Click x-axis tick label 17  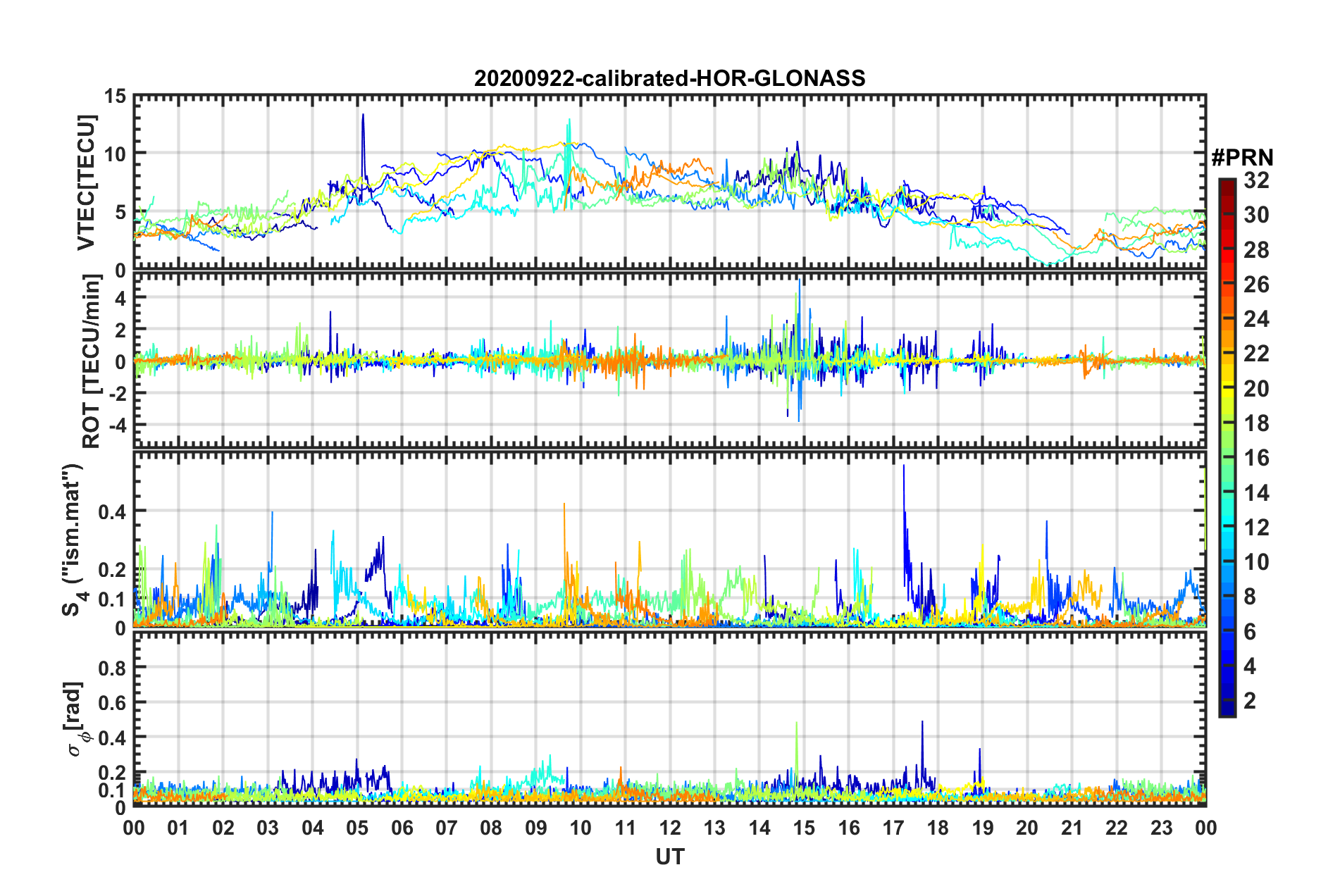[x=893, y=827]
